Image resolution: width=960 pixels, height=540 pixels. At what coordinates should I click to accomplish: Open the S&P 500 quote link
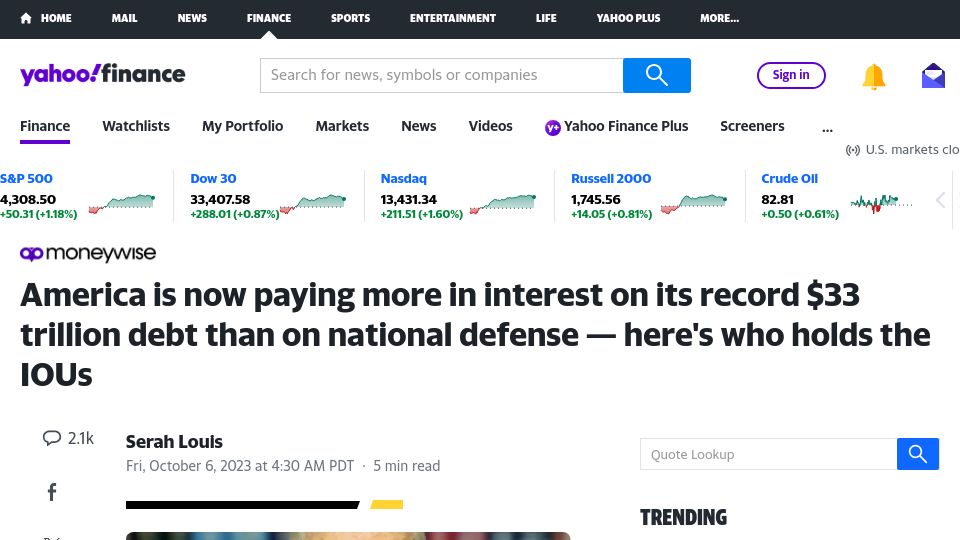(26, 179)
